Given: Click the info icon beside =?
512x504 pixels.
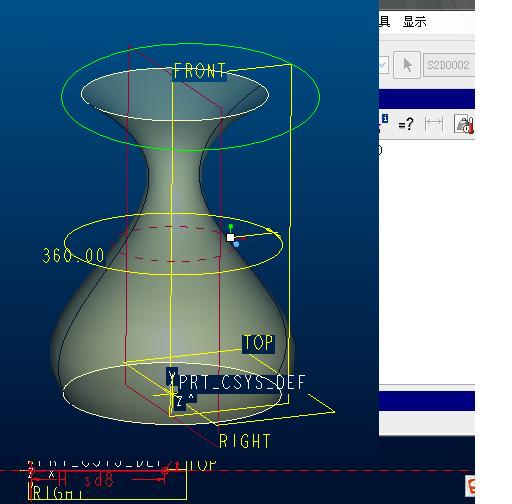Looking at the screenshot, I should (385, 118).
